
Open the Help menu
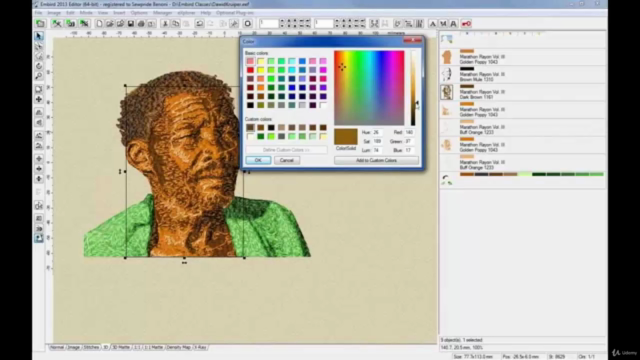(205, 13)
